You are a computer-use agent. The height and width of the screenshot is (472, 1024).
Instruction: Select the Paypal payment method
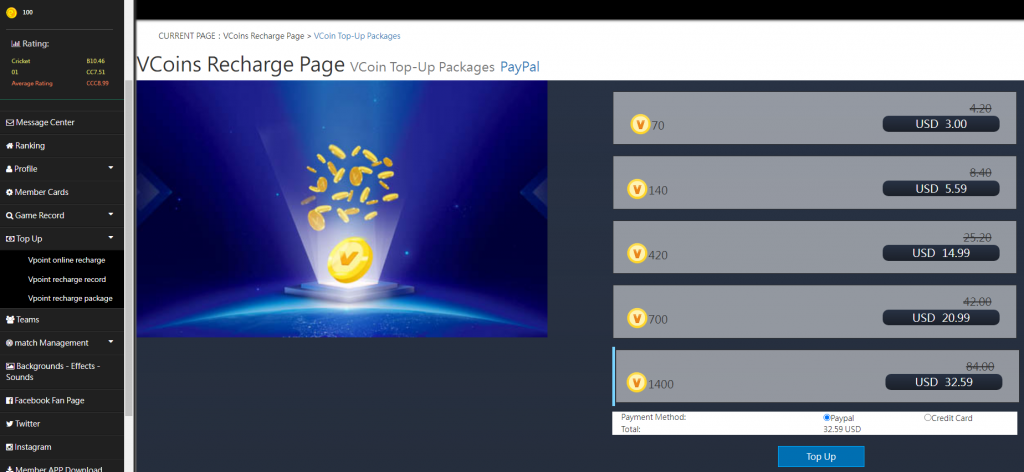[x=827, y=417]
